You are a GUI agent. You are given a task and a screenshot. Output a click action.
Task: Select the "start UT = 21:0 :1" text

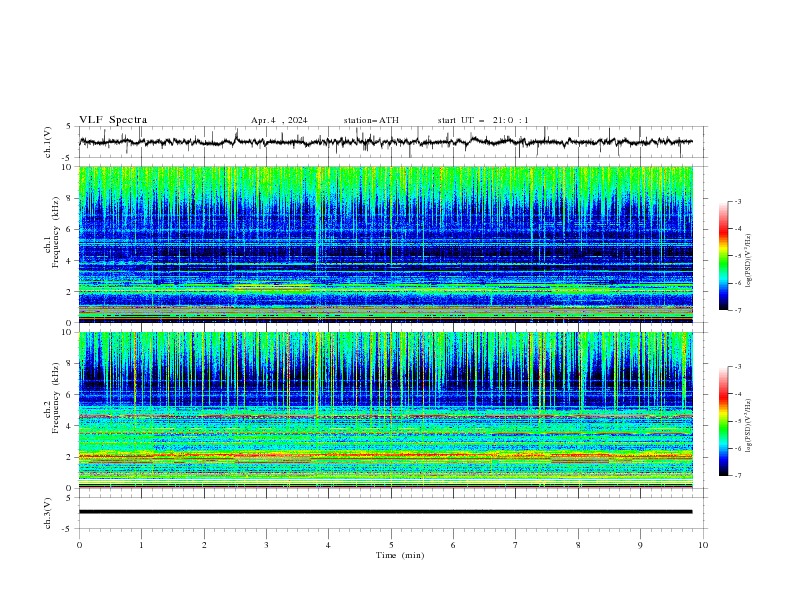(x=483, y=120)
